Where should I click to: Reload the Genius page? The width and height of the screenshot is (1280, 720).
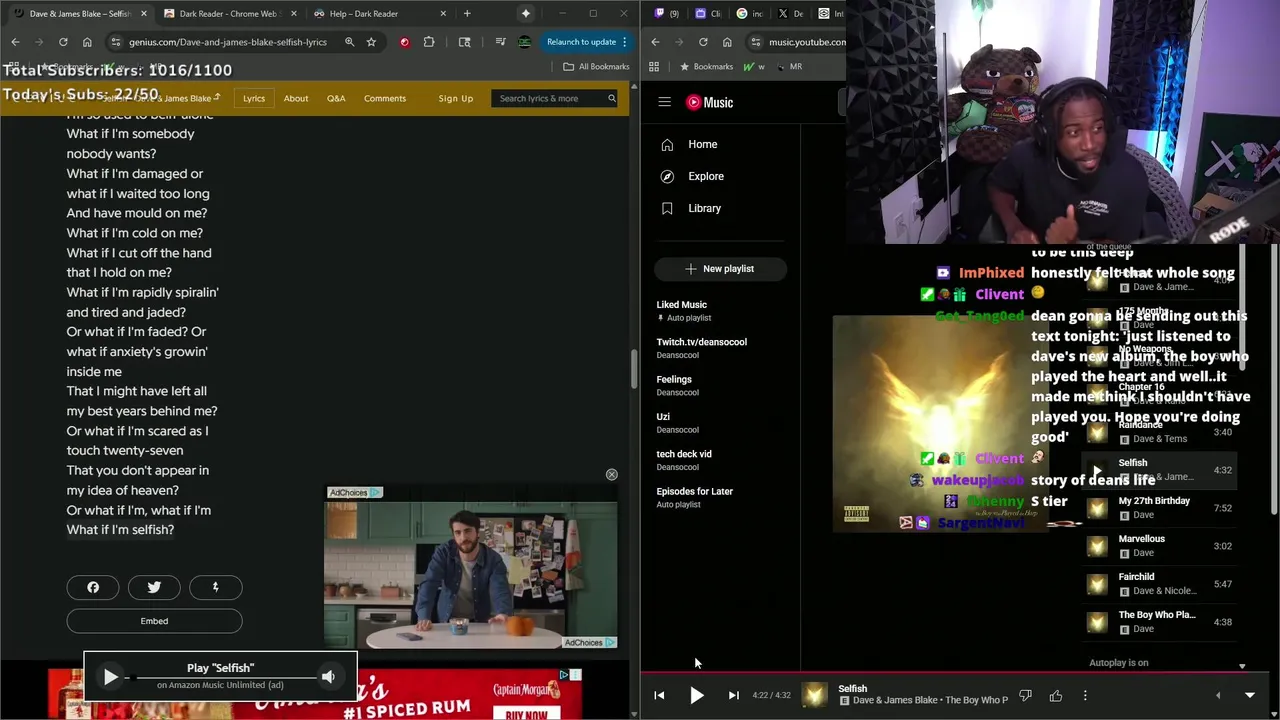[63, 42]
